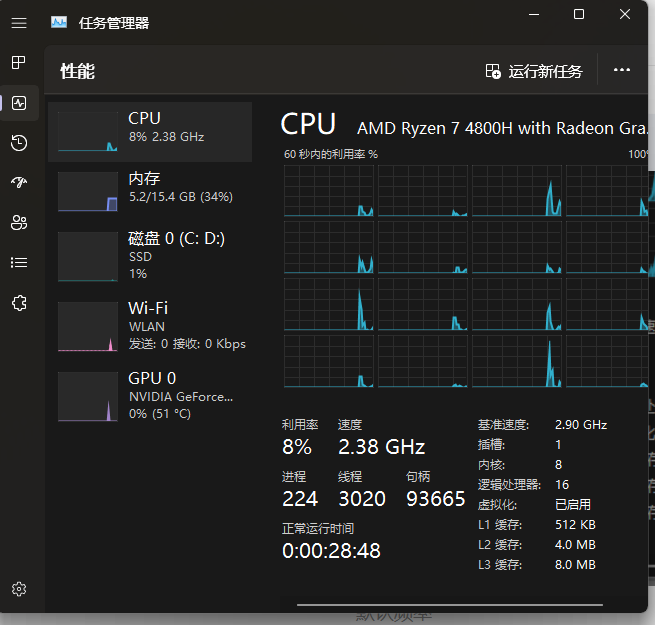655x625 pixels.
Task: Click the GPU 0 mini graph thumbnail
Action: click(88, 396)
